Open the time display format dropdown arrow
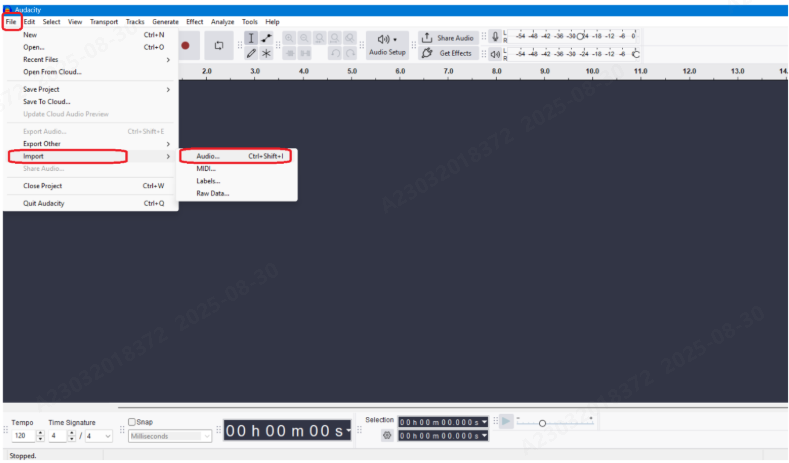 [x=348, y=431]
